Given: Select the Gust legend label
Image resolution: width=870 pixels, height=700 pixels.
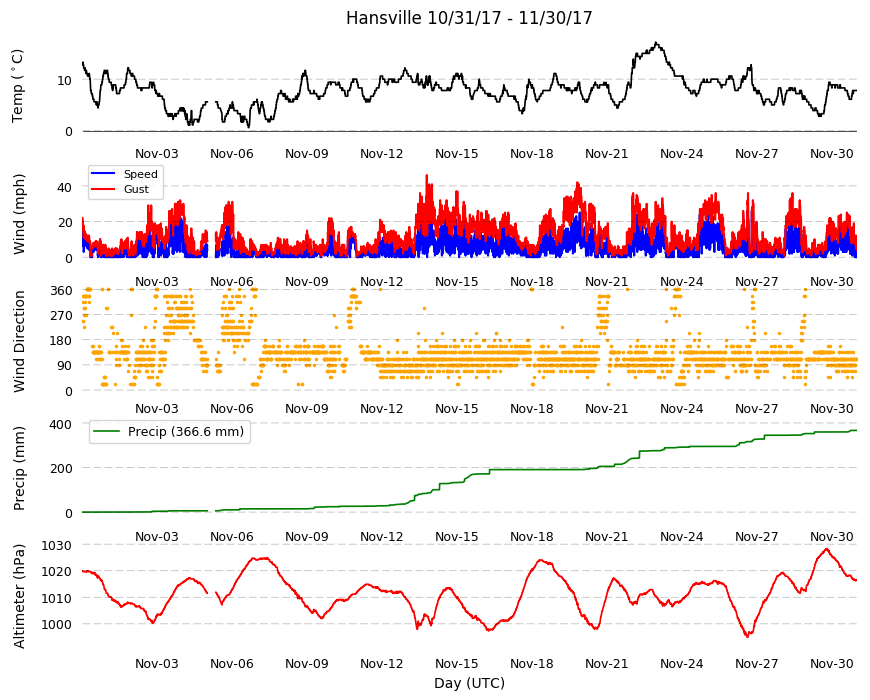Looking at the screenshot, I should click(x=136, y=189).
